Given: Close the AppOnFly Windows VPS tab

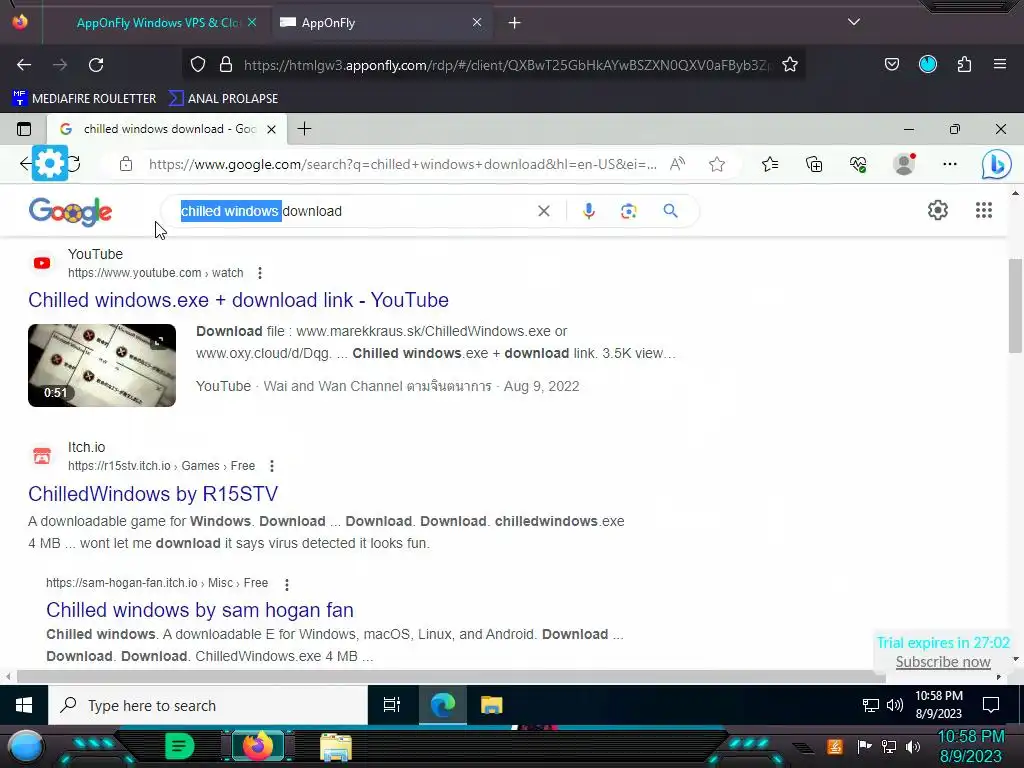Looking at the screenshot, I should pos(252,22).
